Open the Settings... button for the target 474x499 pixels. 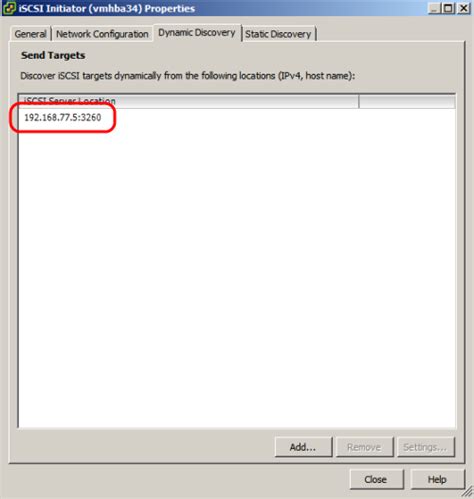[x=425, y=447]
